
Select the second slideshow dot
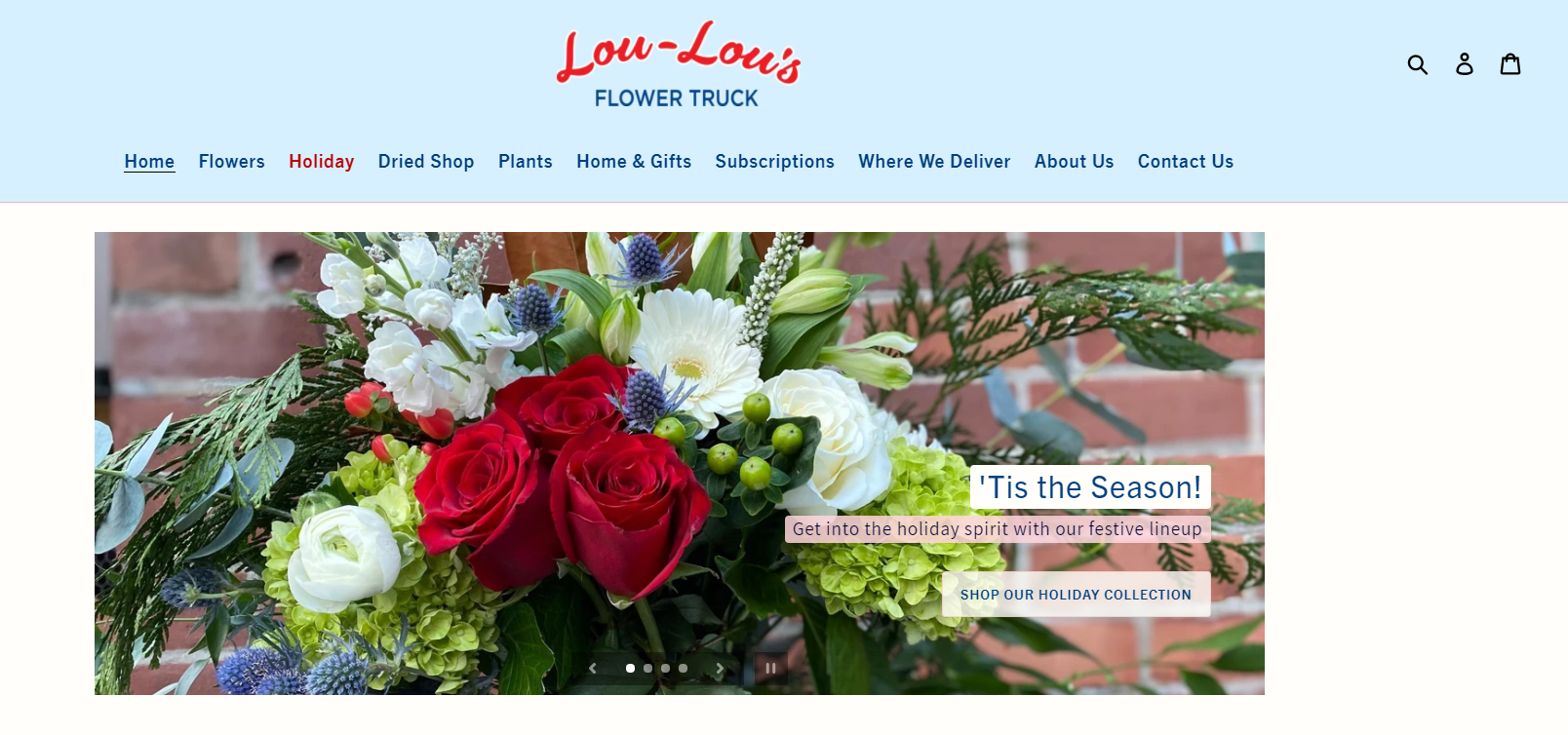647,669
